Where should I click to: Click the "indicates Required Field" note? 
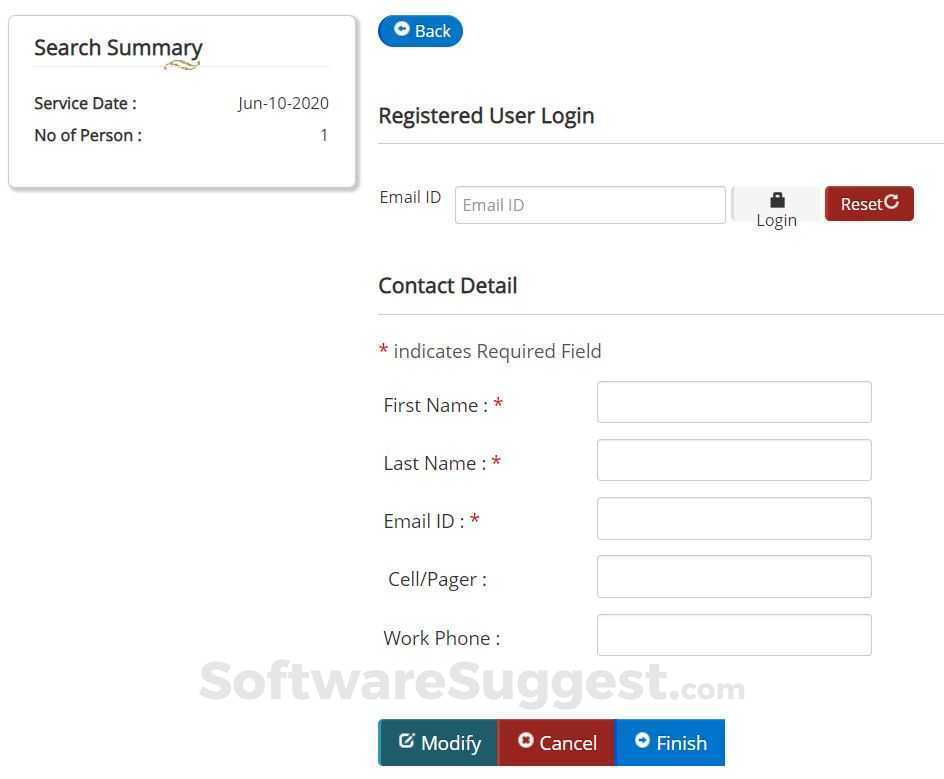tap(497, 351)
